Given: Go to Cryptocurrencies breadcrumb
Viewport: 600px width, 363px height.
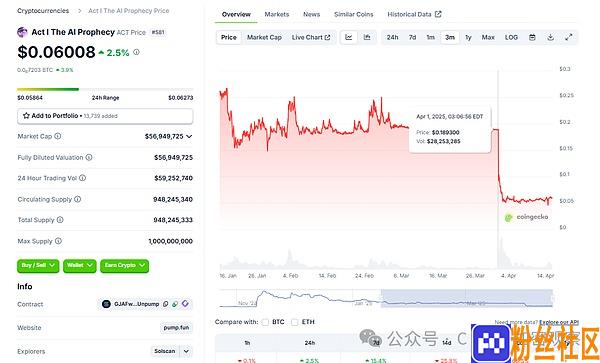Looking at the screenshot, I should [43, 11].
